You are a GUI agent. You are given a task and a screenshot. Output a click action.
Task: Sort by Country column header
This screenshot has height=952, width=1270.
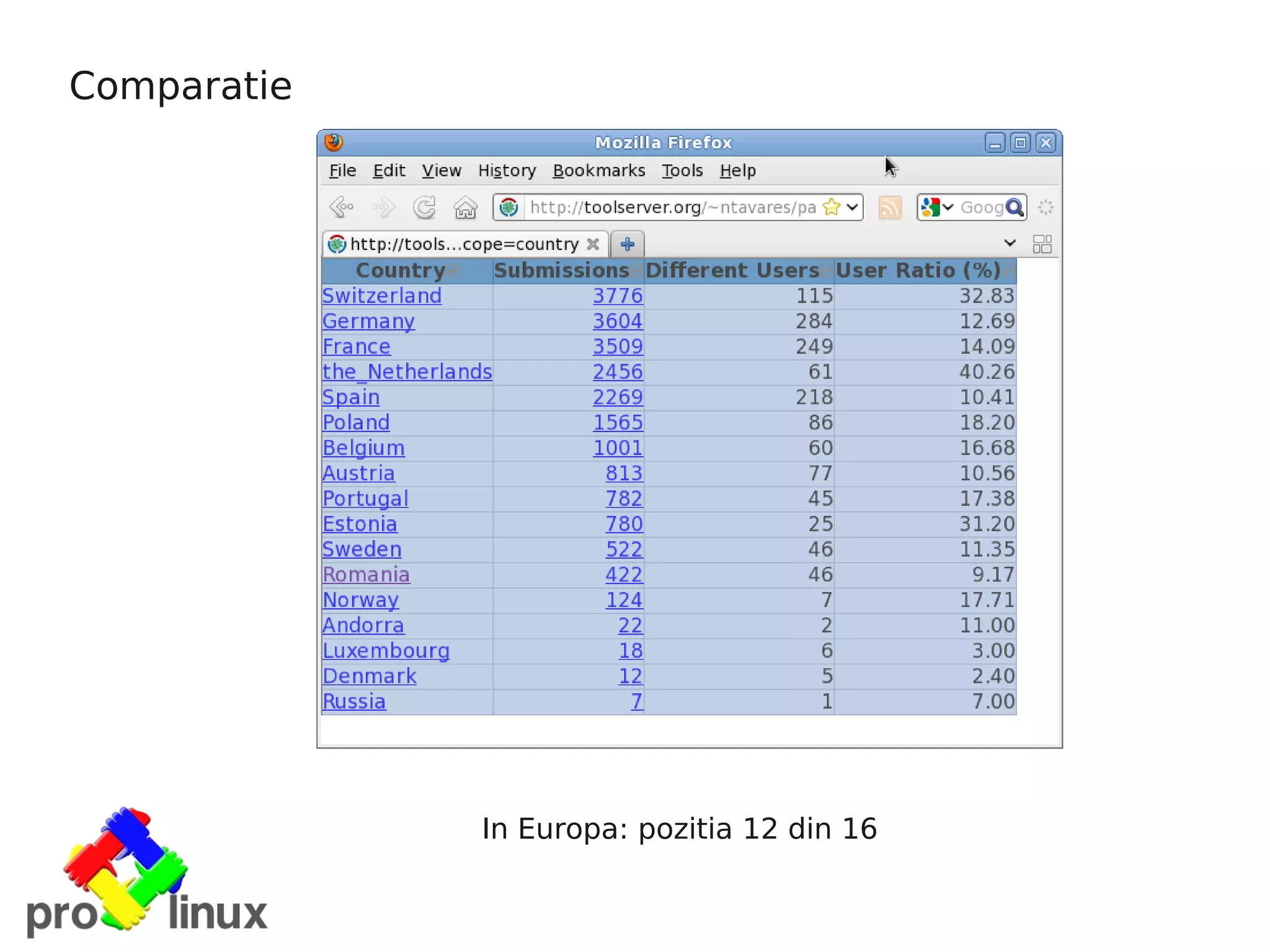pos(407,271)
